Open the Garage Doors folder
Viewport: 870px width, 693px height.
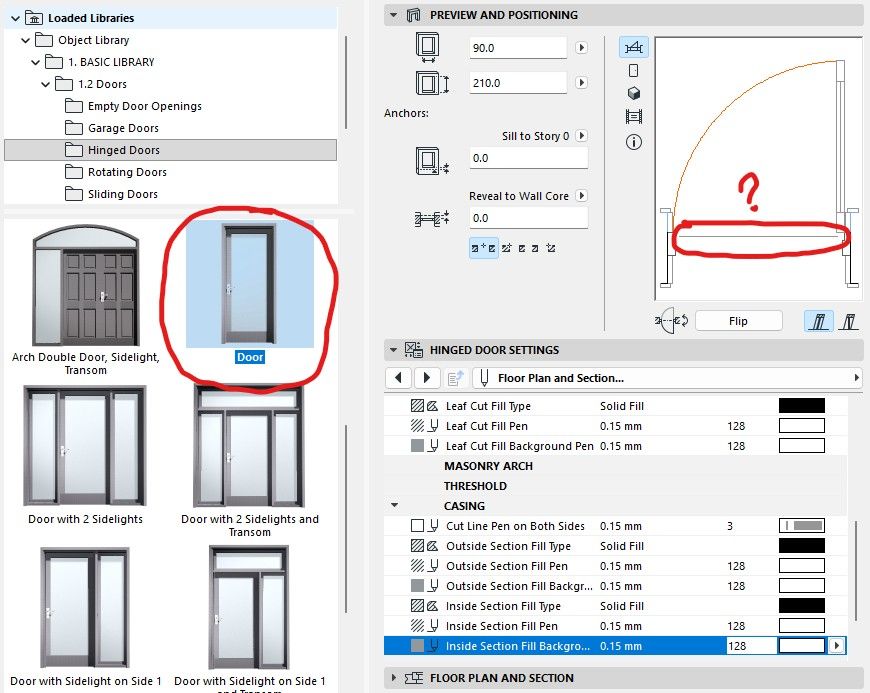pyautogui.click(x=123, y=128)
